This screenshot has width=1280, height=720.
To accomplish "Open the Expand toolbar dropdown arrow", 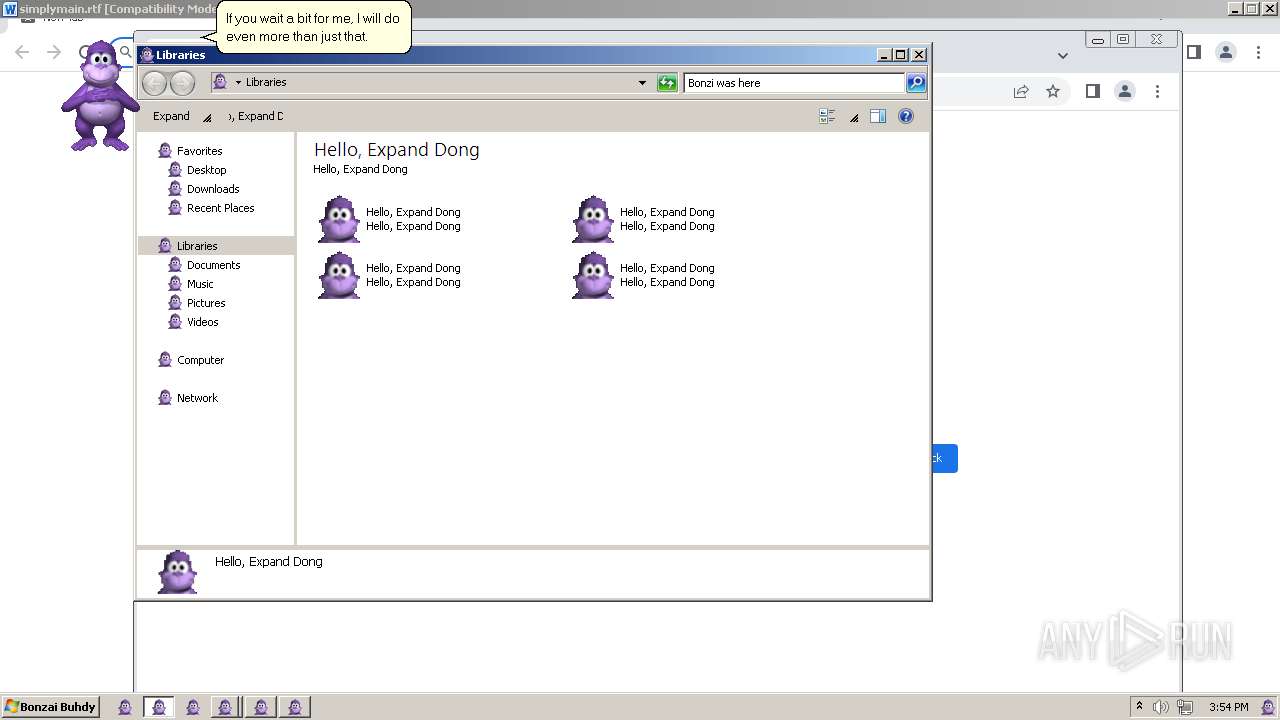I will click(207, 117).
